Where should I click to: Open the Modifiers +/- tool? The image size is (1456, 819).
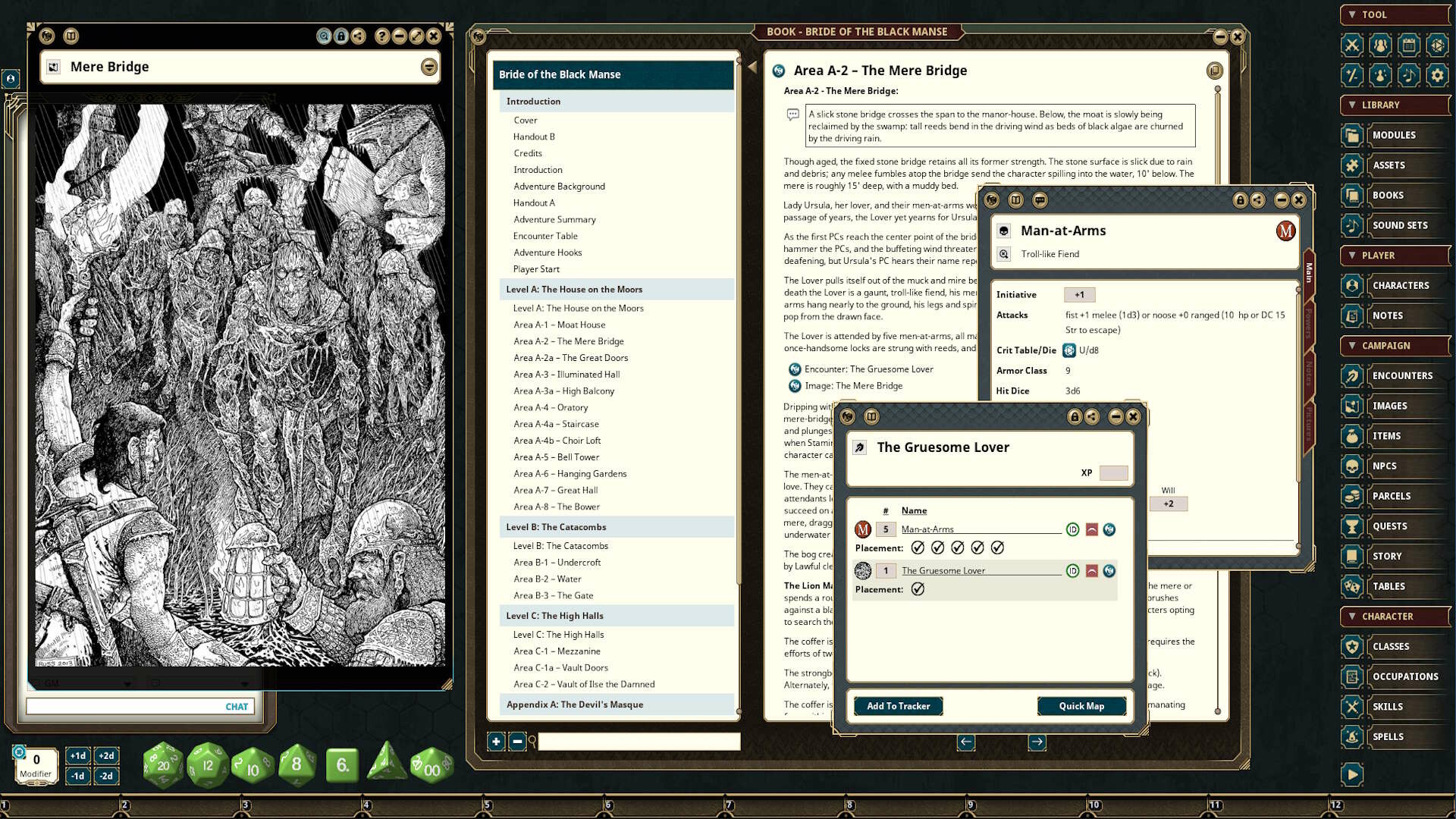pos(1351,75)
